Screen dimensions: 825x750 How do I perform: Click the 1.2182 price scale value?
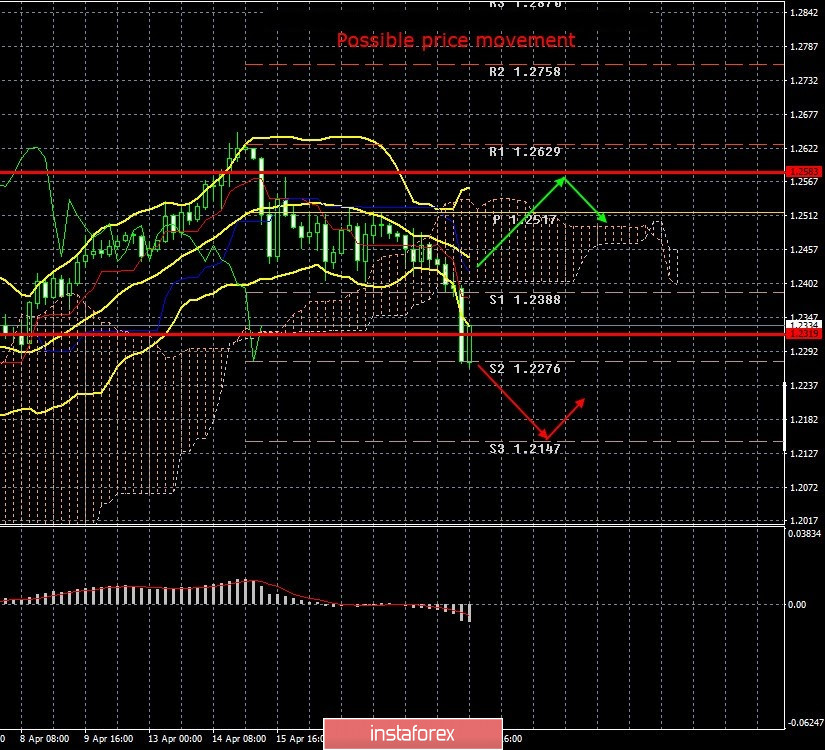(804, 419)
